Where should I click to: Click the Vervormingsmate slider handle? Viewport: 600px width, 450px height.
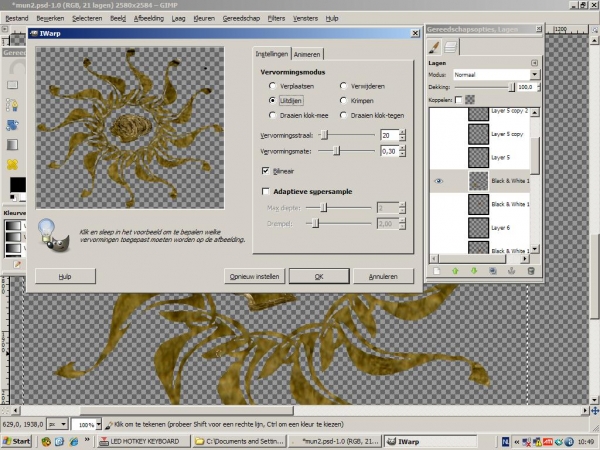tap(336, 151)
